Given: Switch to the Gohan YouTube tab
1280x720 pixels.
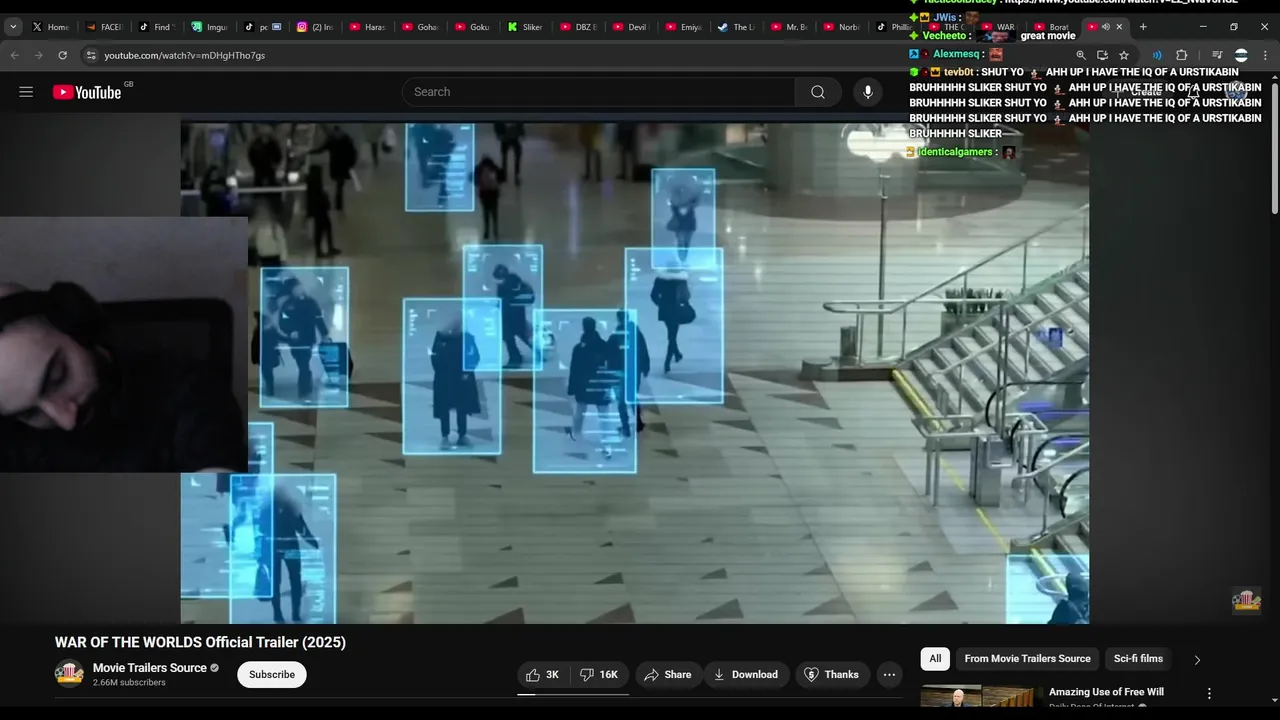Looking at the screenshot, I should [421, 27].
